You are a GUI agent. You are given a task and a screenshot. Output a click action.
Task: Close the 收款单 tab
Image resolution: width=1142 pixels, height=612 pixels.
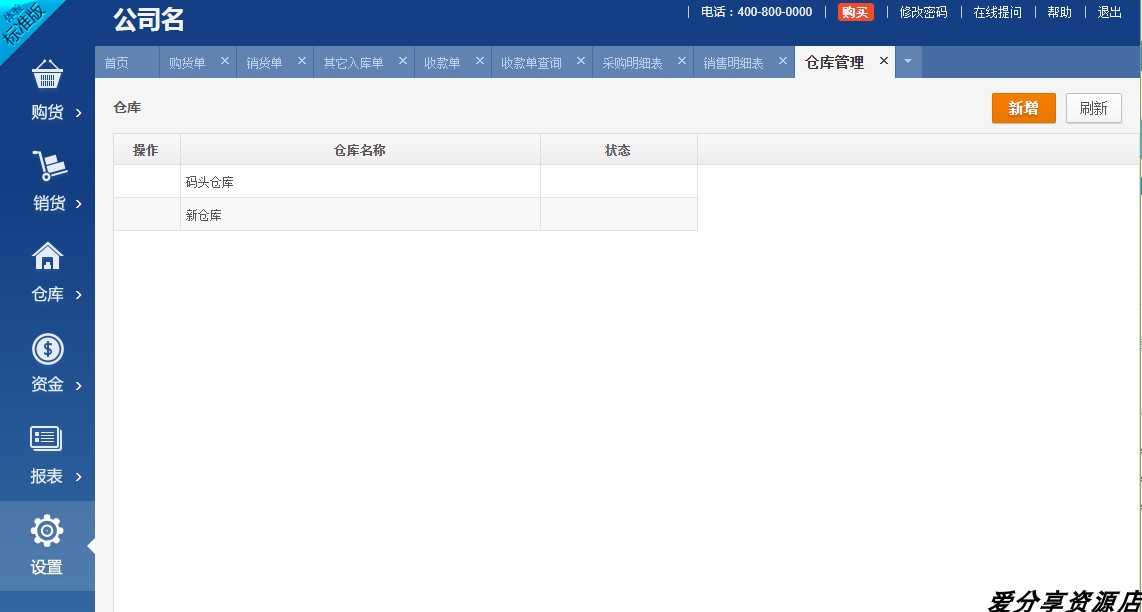pyautogui.click(x=479, y=61)
